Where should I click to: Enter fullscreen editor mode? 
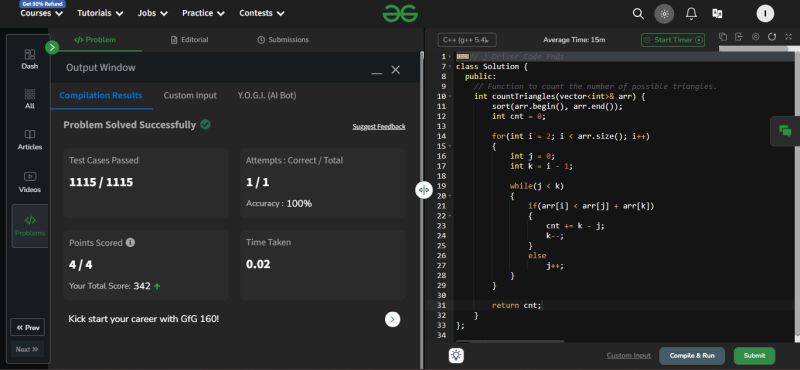coord(788,37)
